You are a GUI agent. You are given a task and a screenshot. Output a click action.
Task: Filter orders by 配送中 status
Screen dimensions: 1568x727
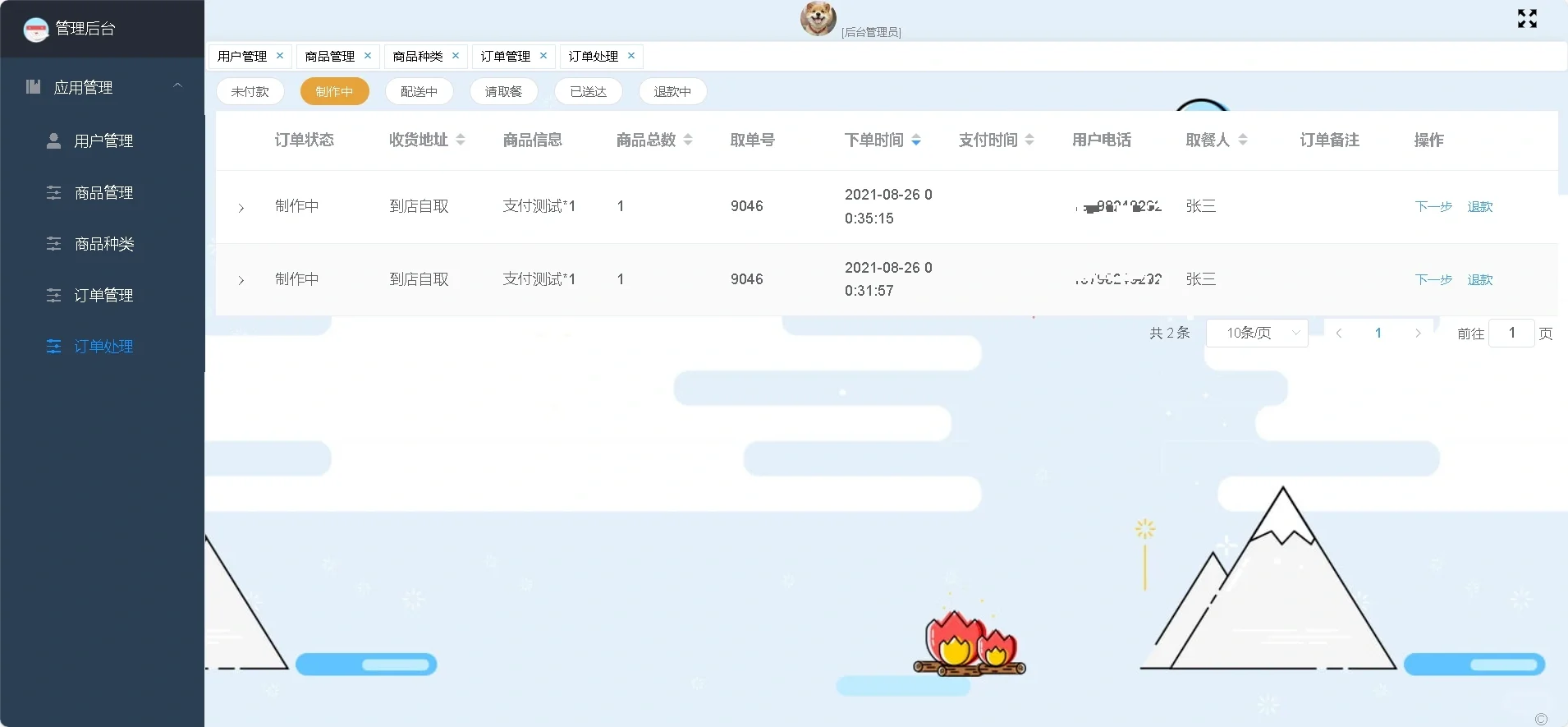(x=420, y=91)
